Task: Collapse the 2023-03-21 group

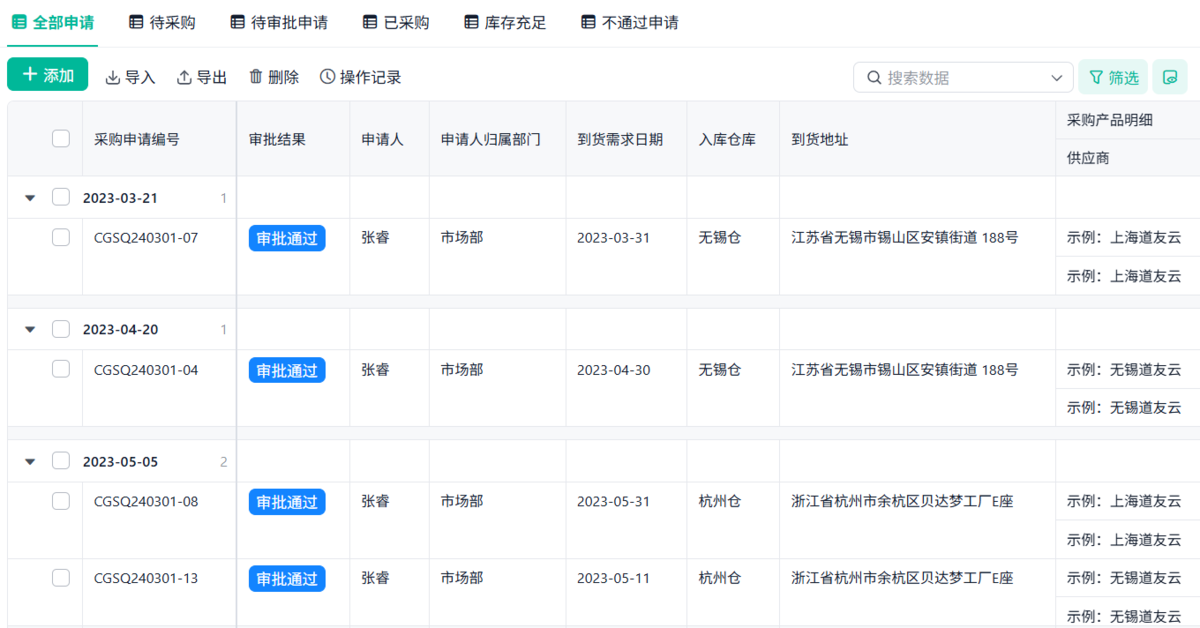Action: [x=30, y=198]
